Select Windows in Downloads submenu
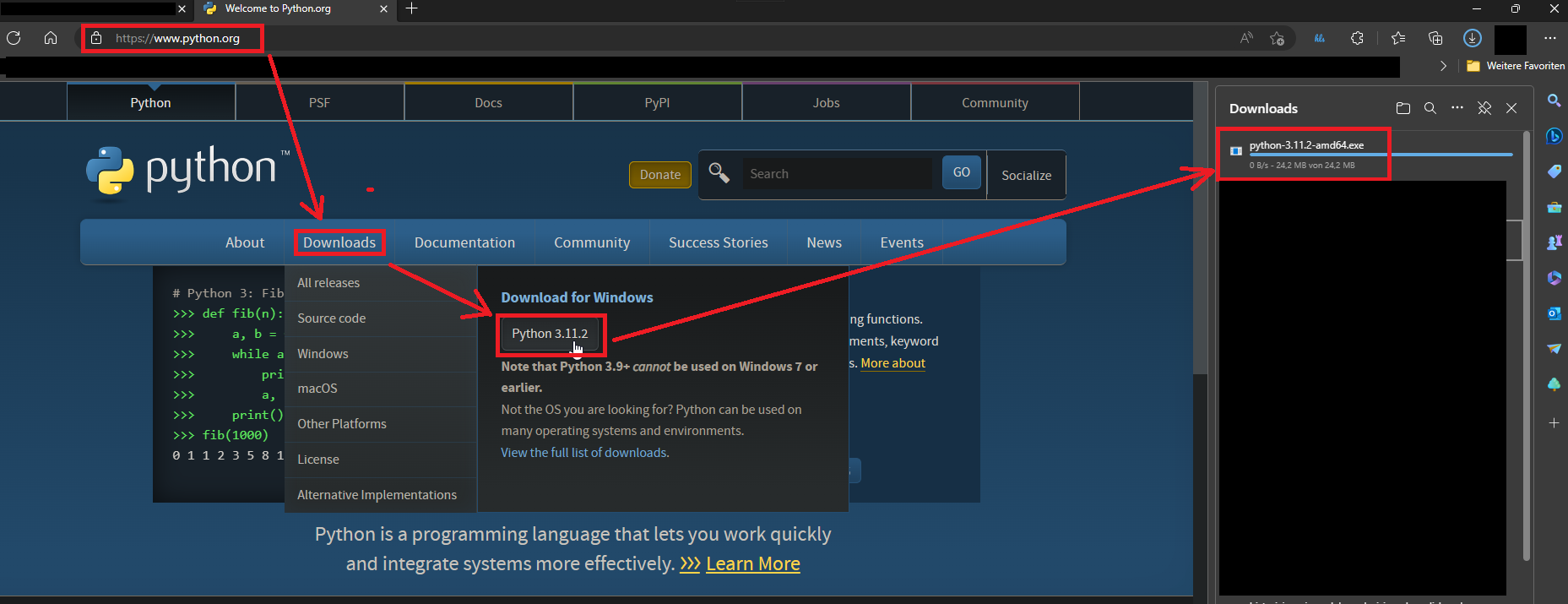1568x604 pixels. [x=381, y=354]
